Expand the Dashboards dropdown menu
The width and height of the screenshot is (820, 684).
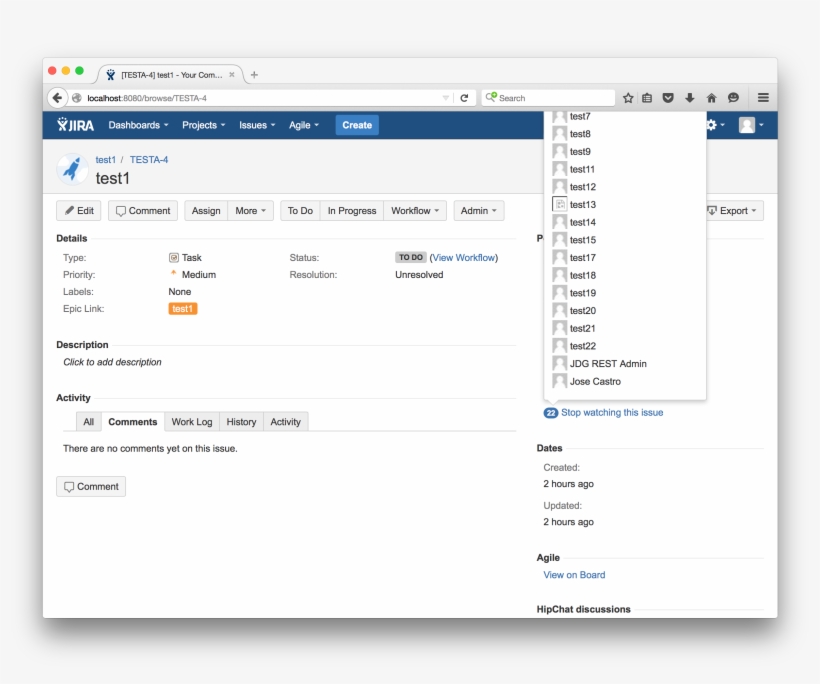click(138, 125)
